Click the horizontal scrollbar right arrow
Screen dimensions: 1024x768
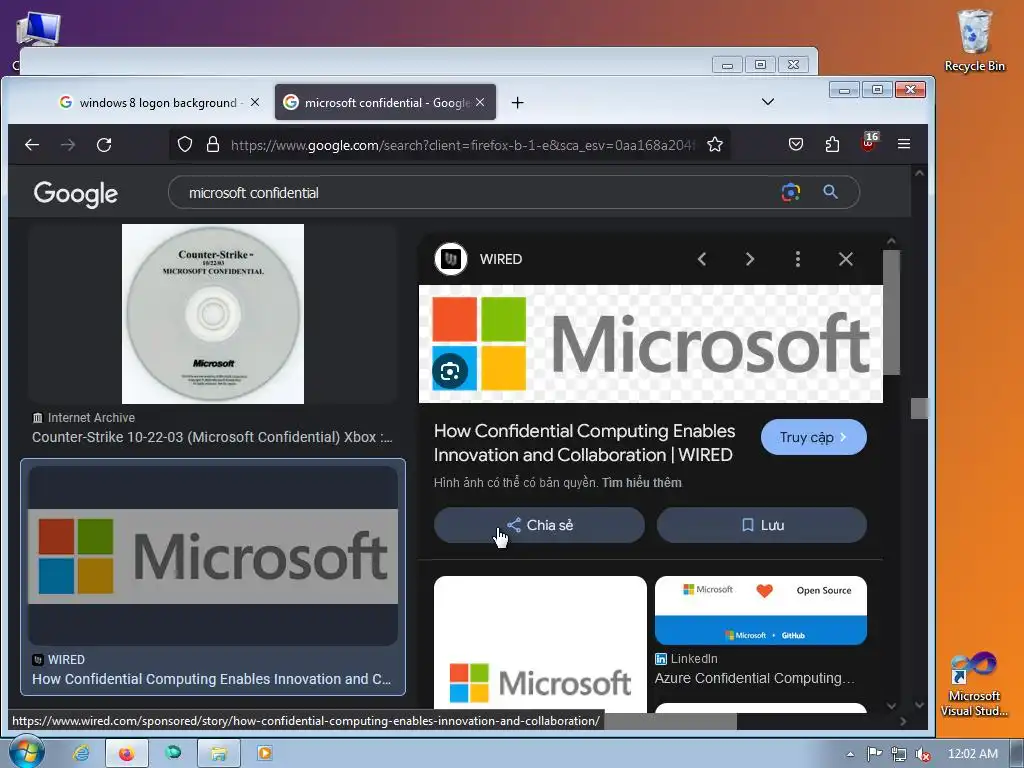pos(903,721)
